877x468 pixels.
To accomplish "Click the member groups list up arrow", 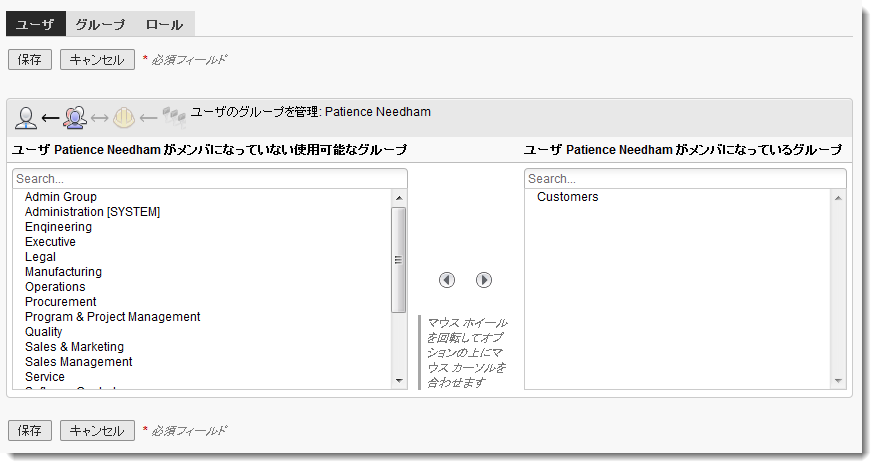I will pos(838,198).
